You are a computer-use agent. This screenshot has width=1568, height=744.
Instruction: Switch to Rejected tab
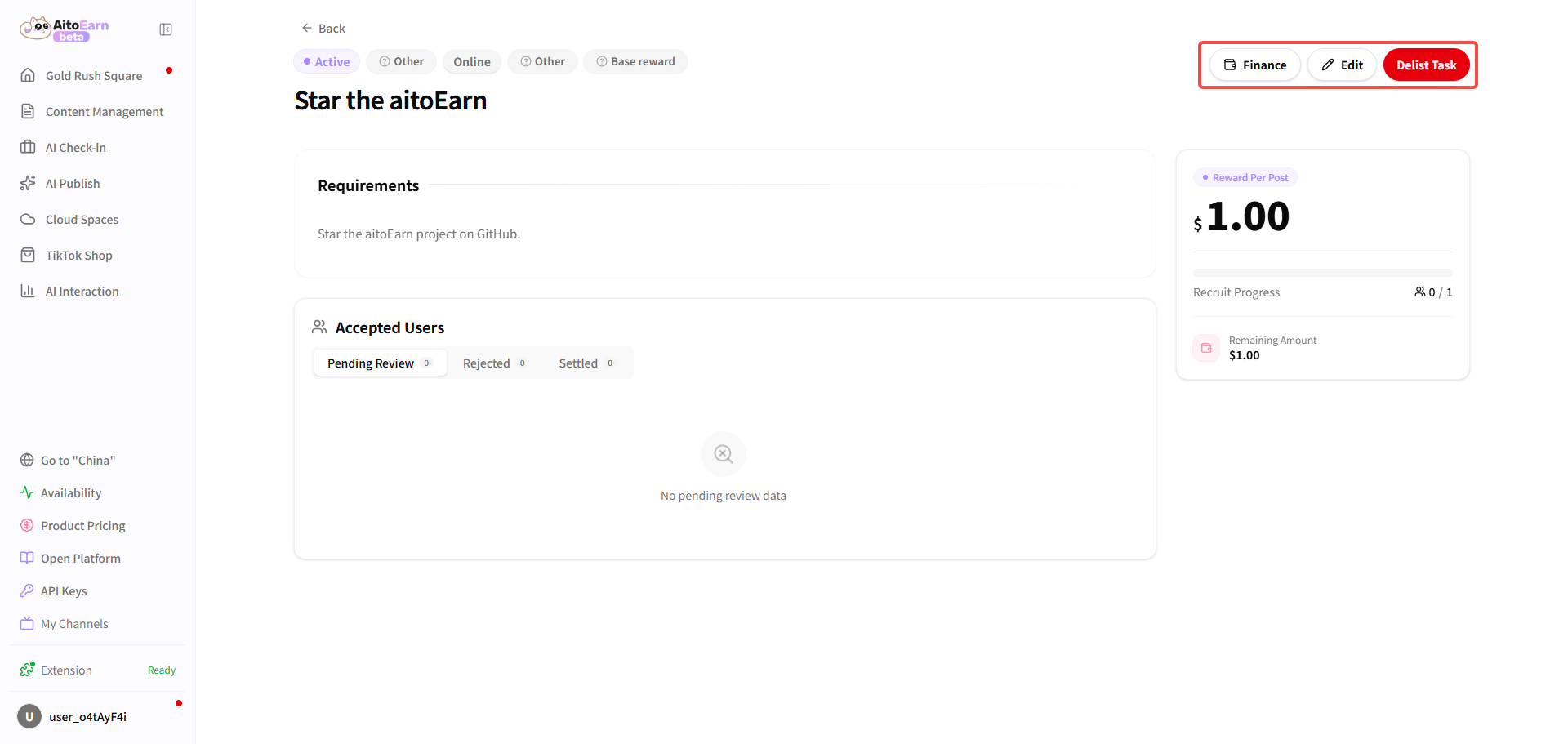494,363
